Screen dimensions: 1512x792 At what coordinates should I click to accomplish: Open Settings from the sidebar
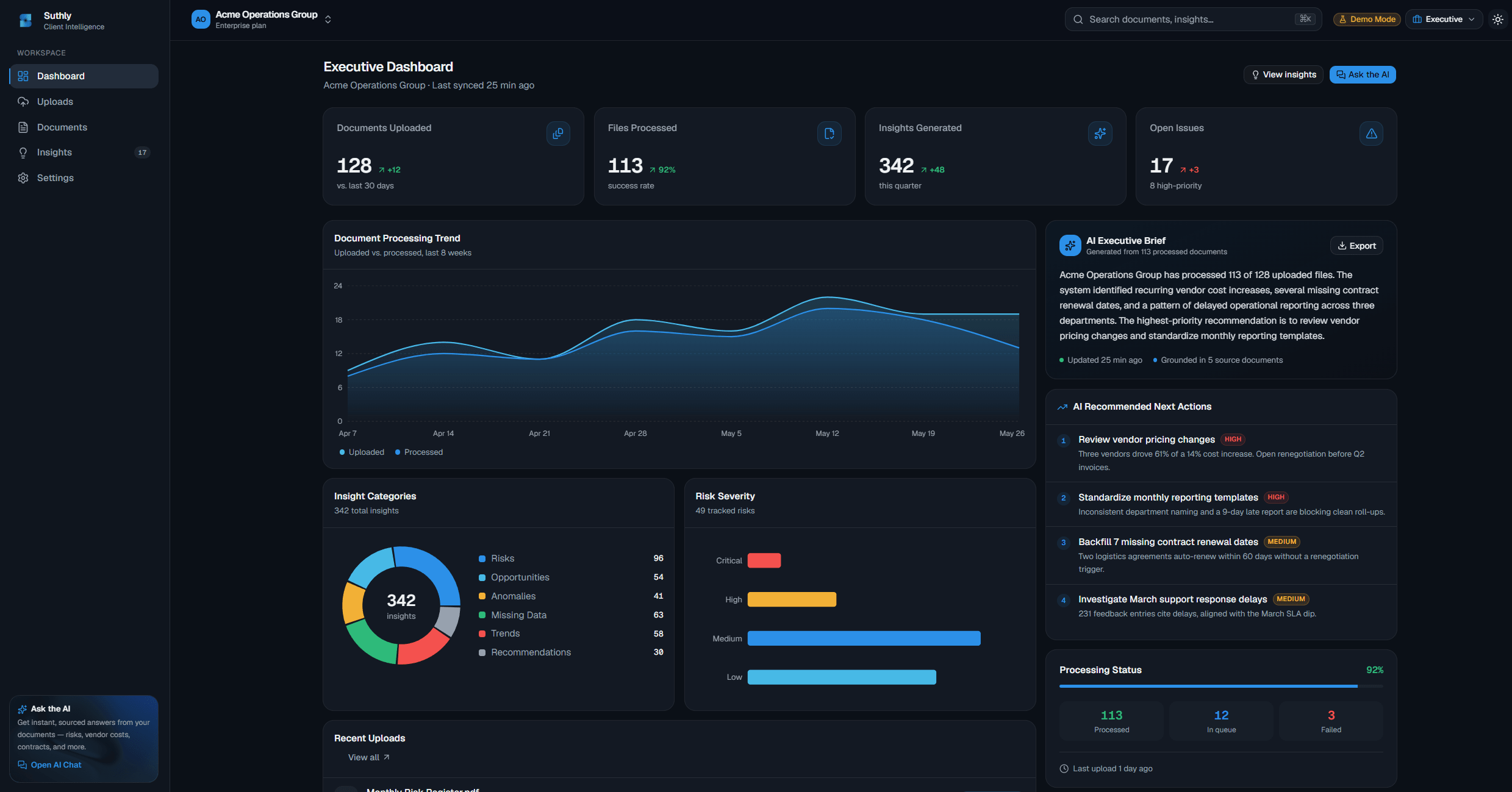pos(84,178)
